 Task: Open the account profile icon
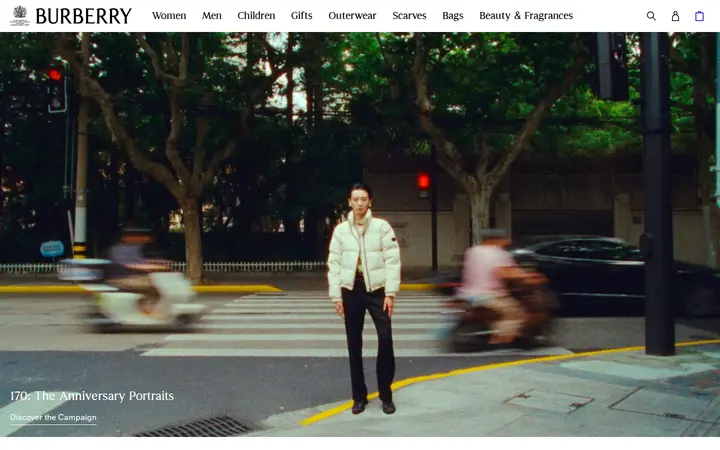pyautogui.click(x=675, y=16)
